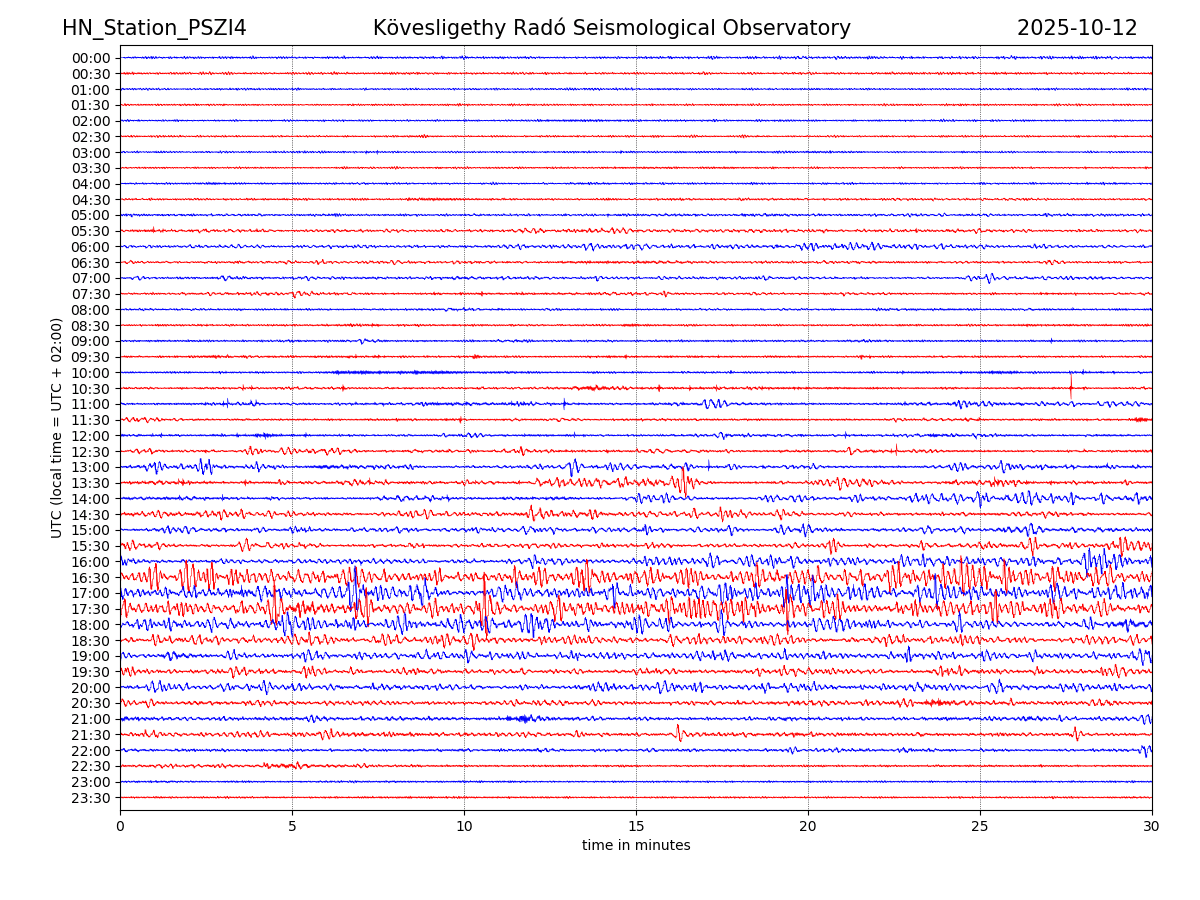Pick the 06:00 time row label
The image size is (1200, 900).
click(x=90, y=247)
